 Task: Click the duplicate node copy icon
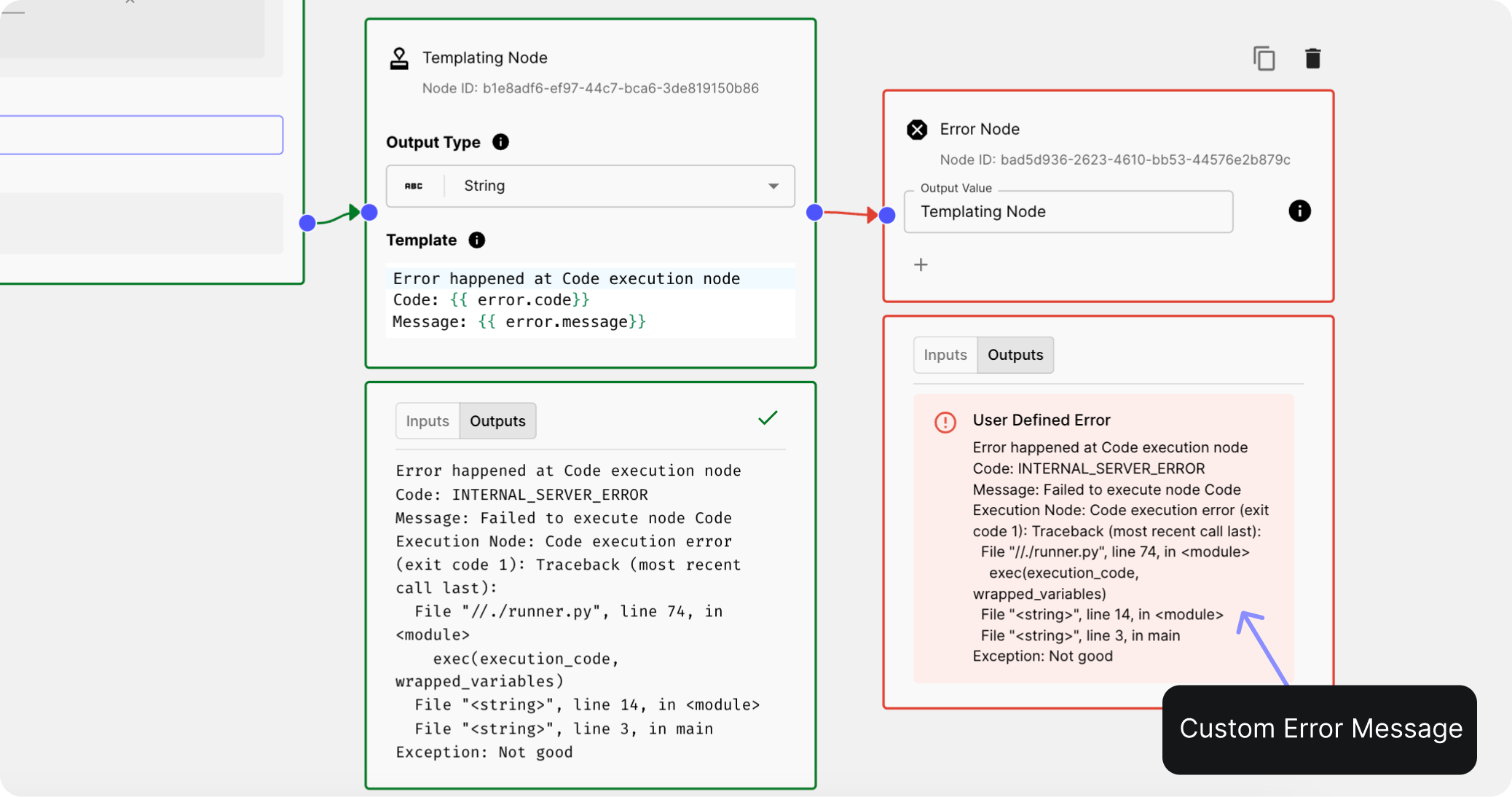[x=1264, y=58]
